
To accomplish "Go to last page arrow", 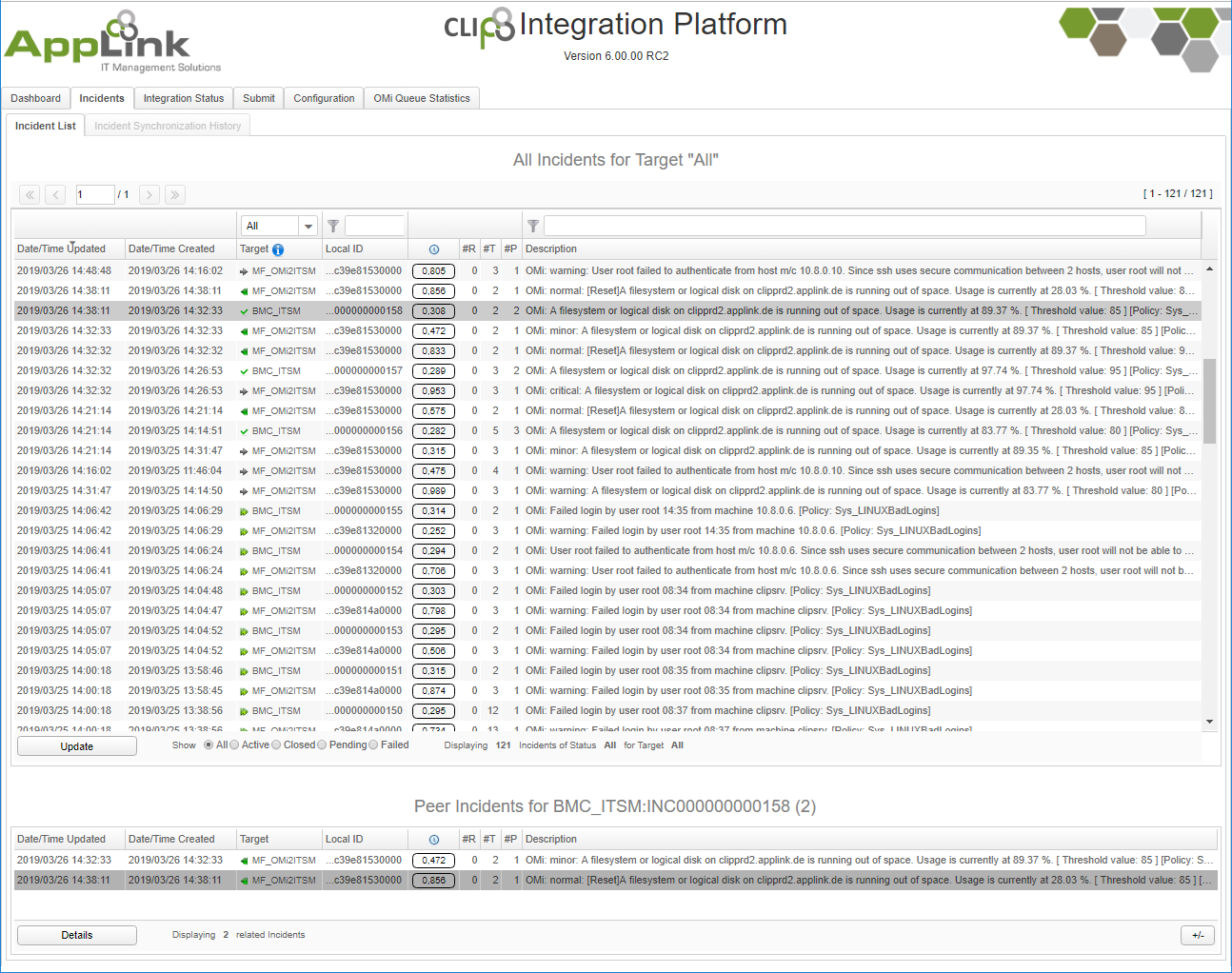I will [x=175, y=195].
